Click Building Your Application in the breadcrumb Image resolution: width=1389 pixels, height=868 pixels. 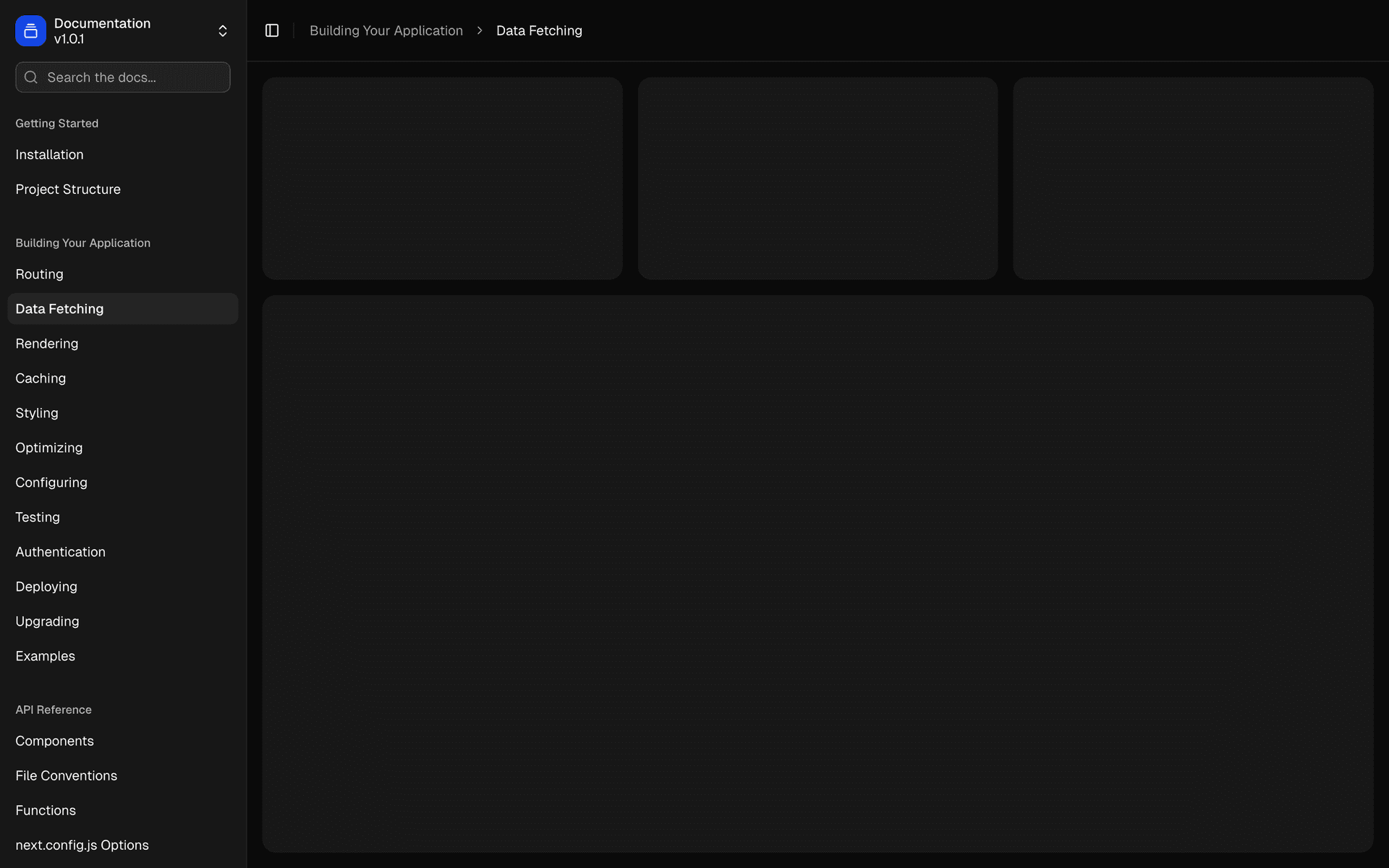(386, 30)
